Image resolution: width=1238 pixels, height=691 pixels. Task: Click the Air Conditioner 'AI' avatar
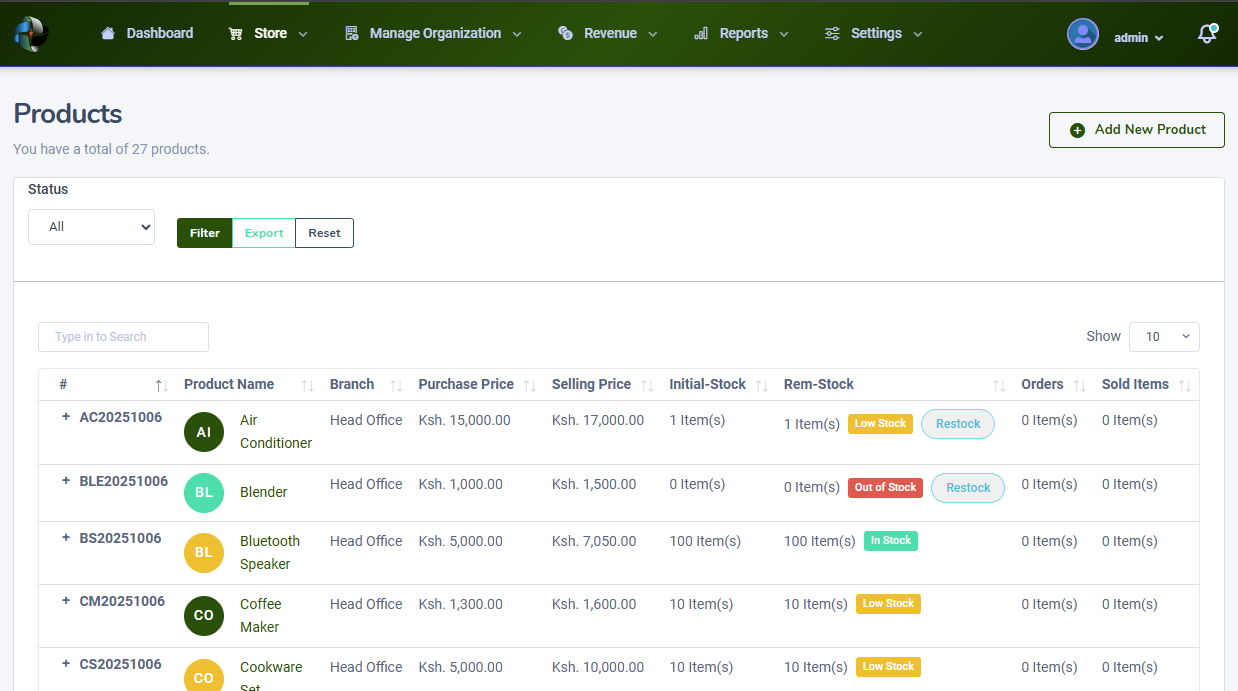[204, 432]
